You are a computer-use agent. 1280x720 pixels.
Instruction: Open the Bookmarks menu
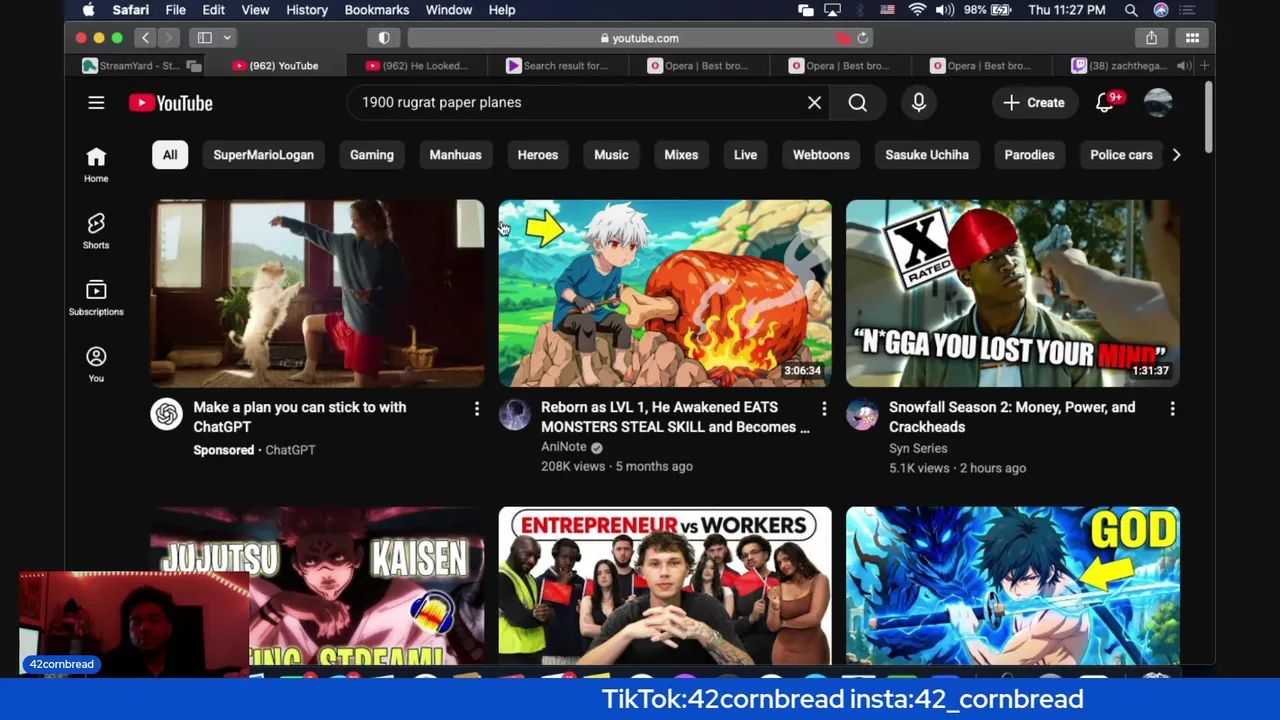[x=377, y=10]
